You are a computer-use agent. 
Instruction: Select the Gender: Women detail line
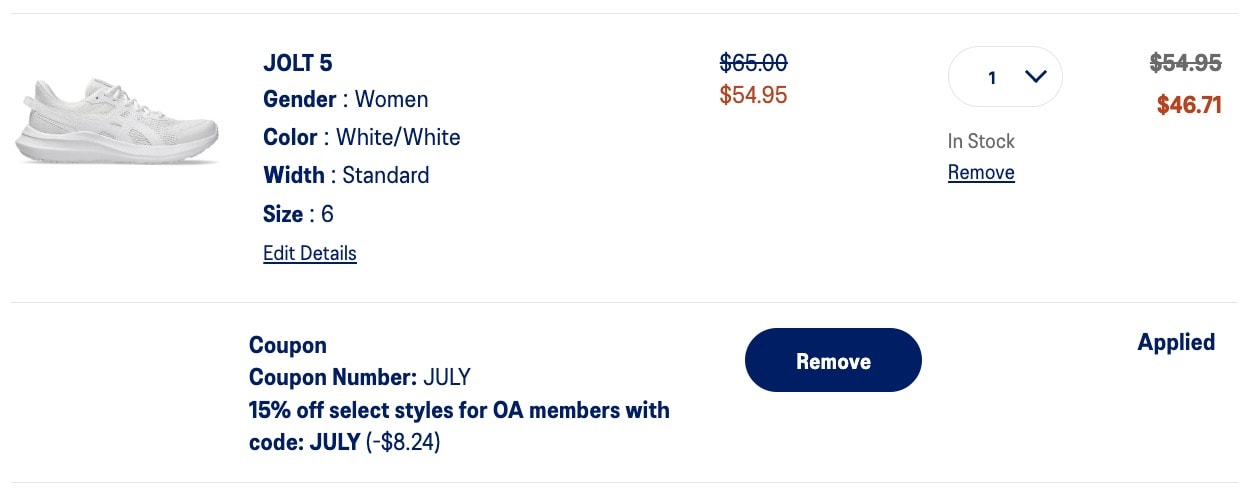(x=346, y=100)
